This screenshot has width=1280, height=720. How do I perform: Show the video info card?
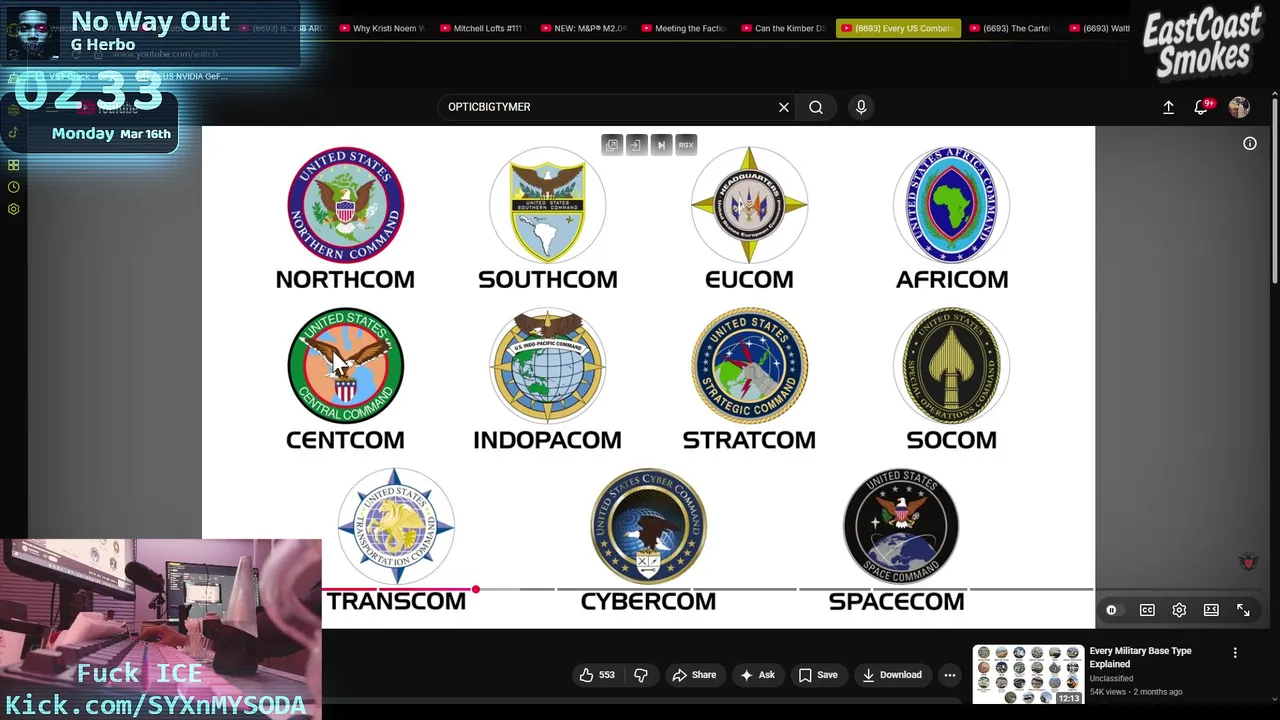[x=1250, y=144]
